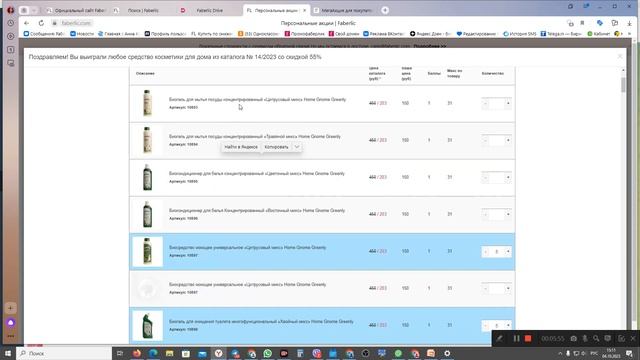This screenshot has height=360, width=640.
Task: Open Microsoft Edge from the taskbar
Action: (153, 353)
